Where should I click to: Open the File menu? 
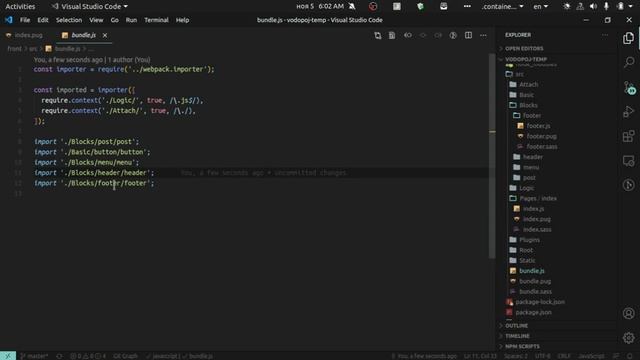[x=25, y=20]
